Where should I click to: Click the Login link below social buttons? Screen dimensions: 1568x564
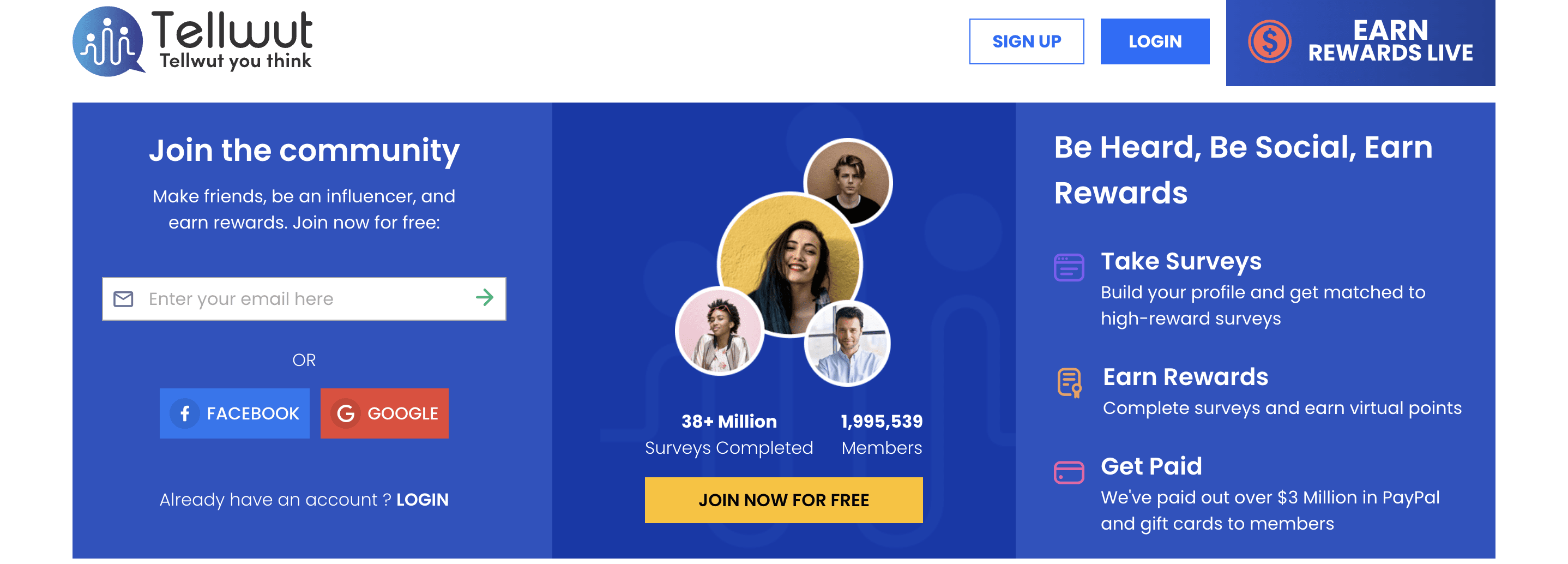422,500
